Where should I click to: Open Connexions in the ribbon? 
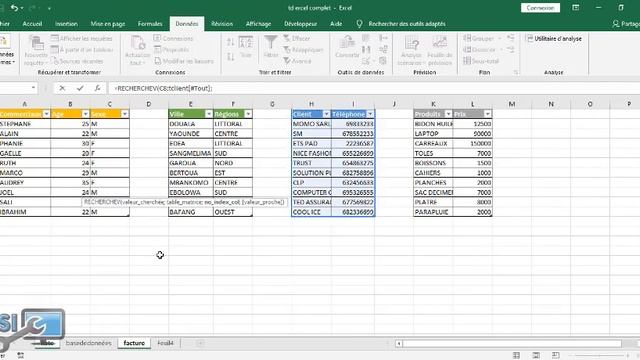(173, 38)
